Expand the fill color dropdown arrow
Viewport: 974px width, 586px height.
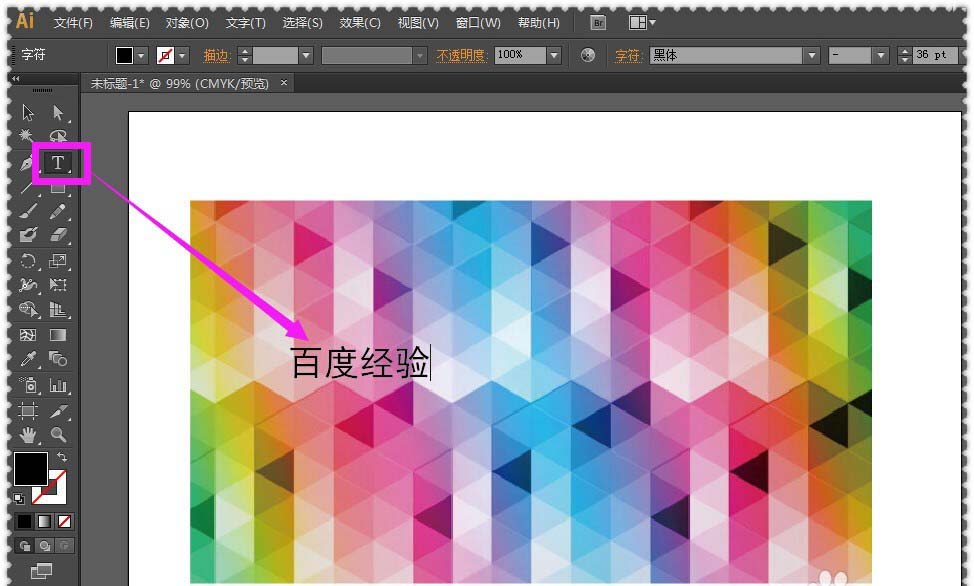tap(141, 55)
